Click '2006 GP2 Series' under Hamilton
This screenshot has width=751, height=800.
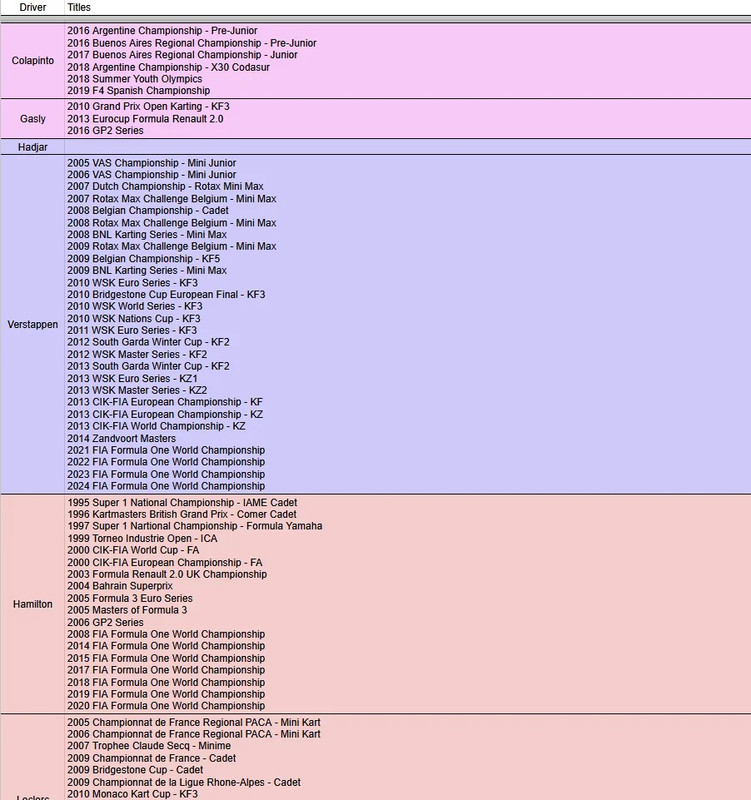click(106, 622)
